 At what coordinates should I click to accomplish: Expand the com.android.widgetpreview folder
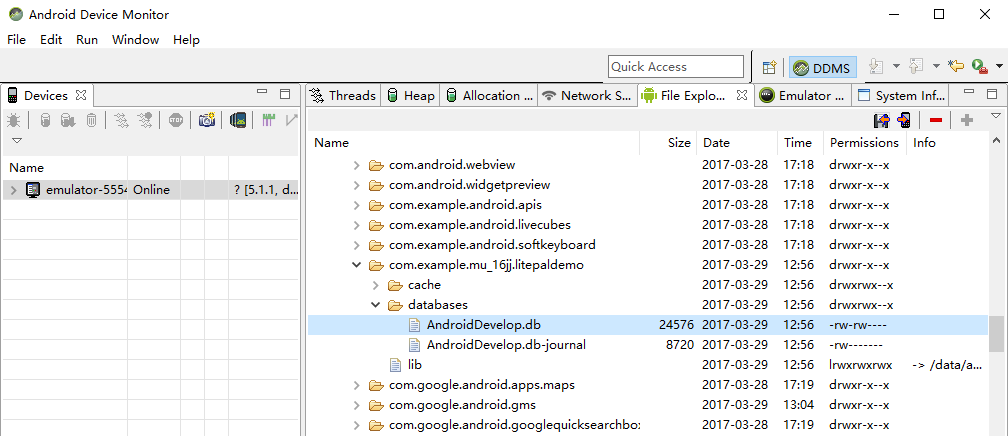[x=357, y=185]
